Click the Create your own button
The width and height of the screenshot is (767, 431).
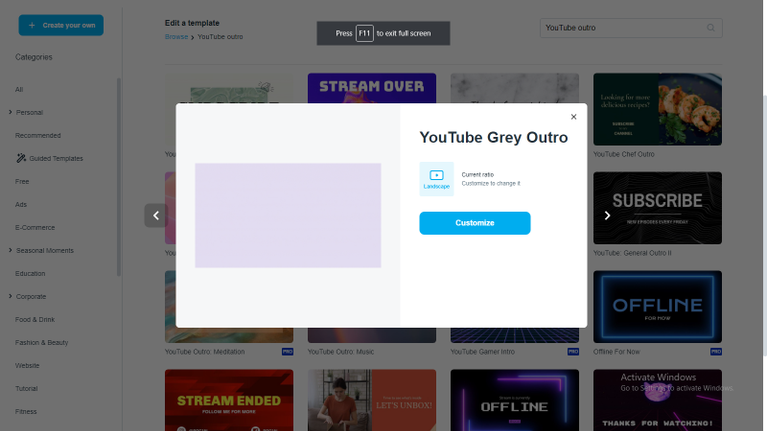click(61, 25)
